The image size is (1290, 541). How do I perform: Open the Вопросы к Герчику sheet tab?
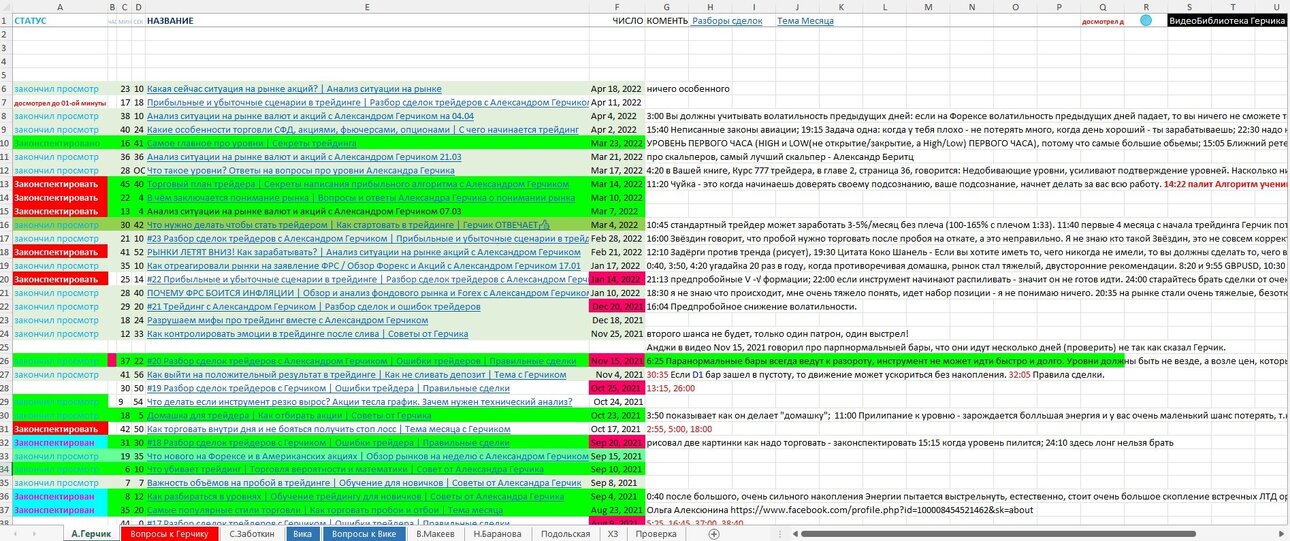169,534
